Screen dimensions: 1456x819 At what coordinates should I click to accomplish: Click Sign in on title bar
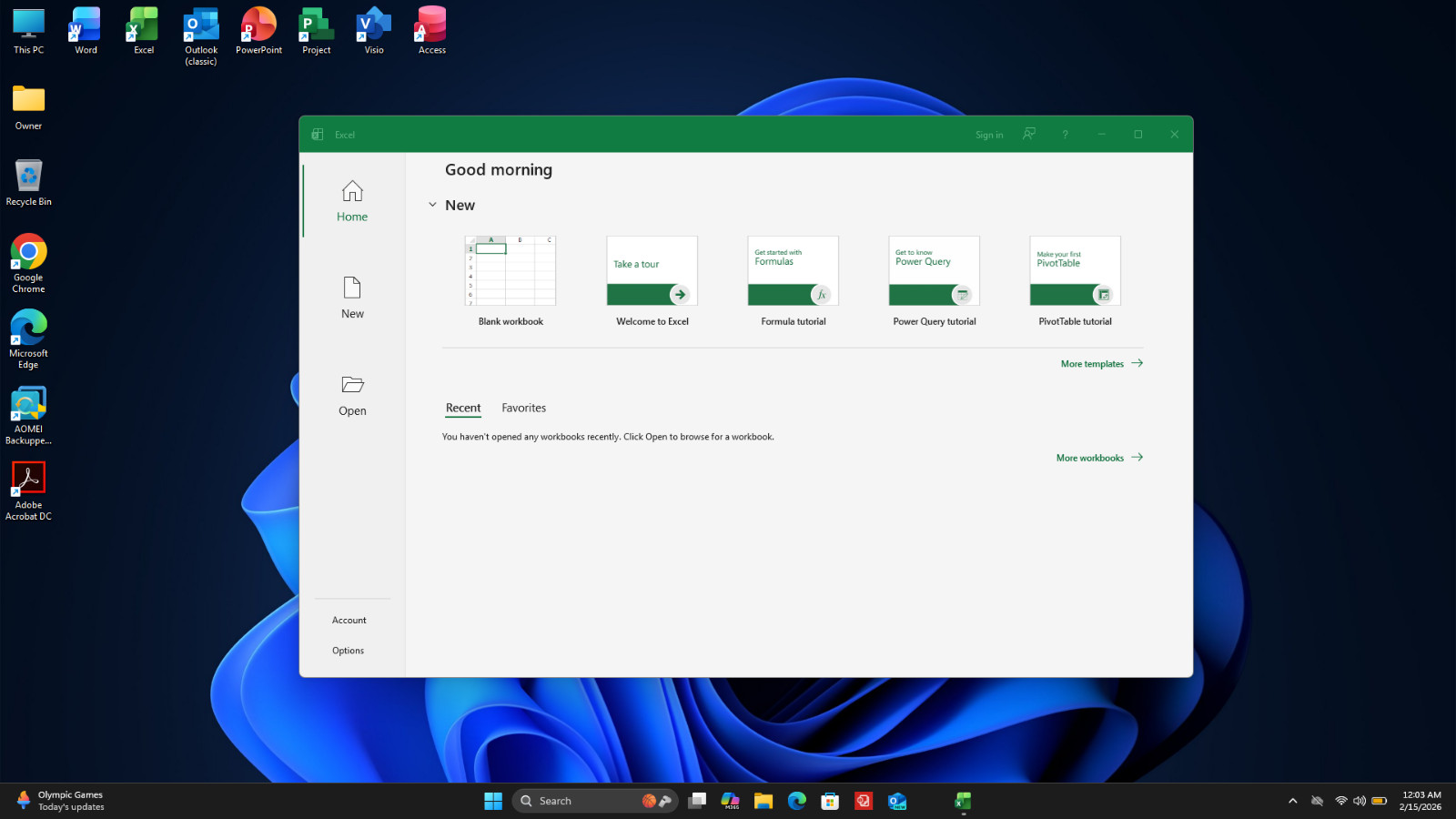coord(989,135)
